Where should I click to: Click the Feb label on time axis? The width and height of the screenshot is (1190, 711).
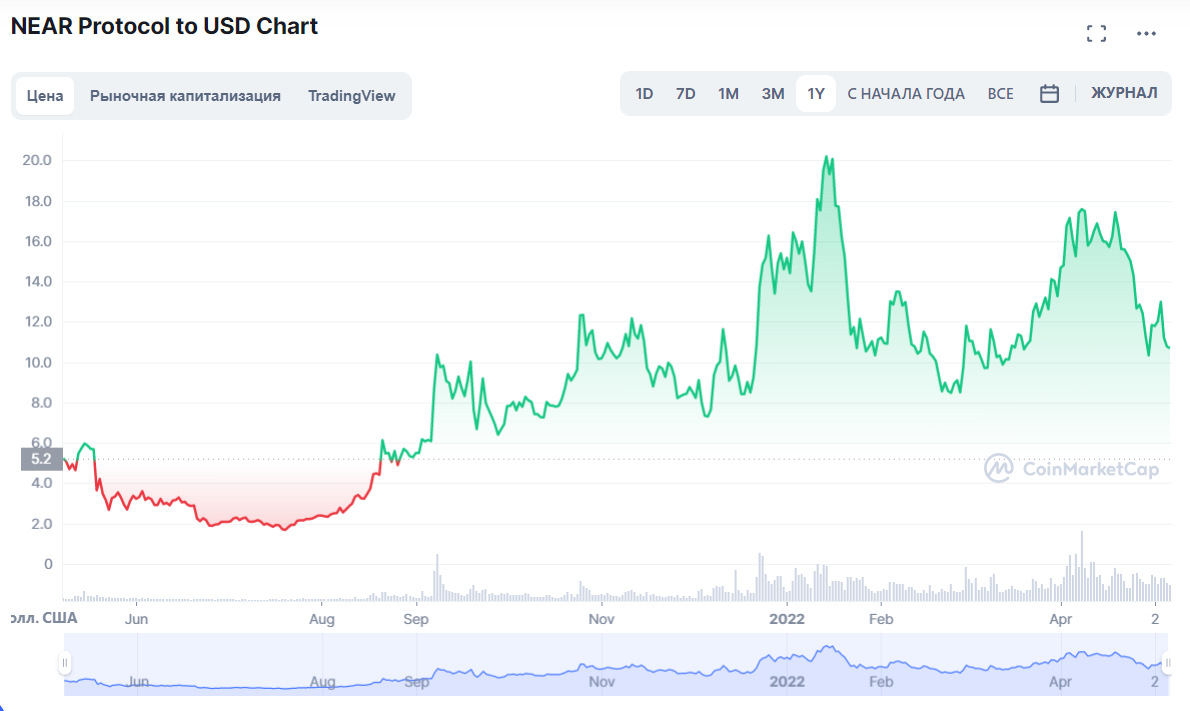[881, 619]
